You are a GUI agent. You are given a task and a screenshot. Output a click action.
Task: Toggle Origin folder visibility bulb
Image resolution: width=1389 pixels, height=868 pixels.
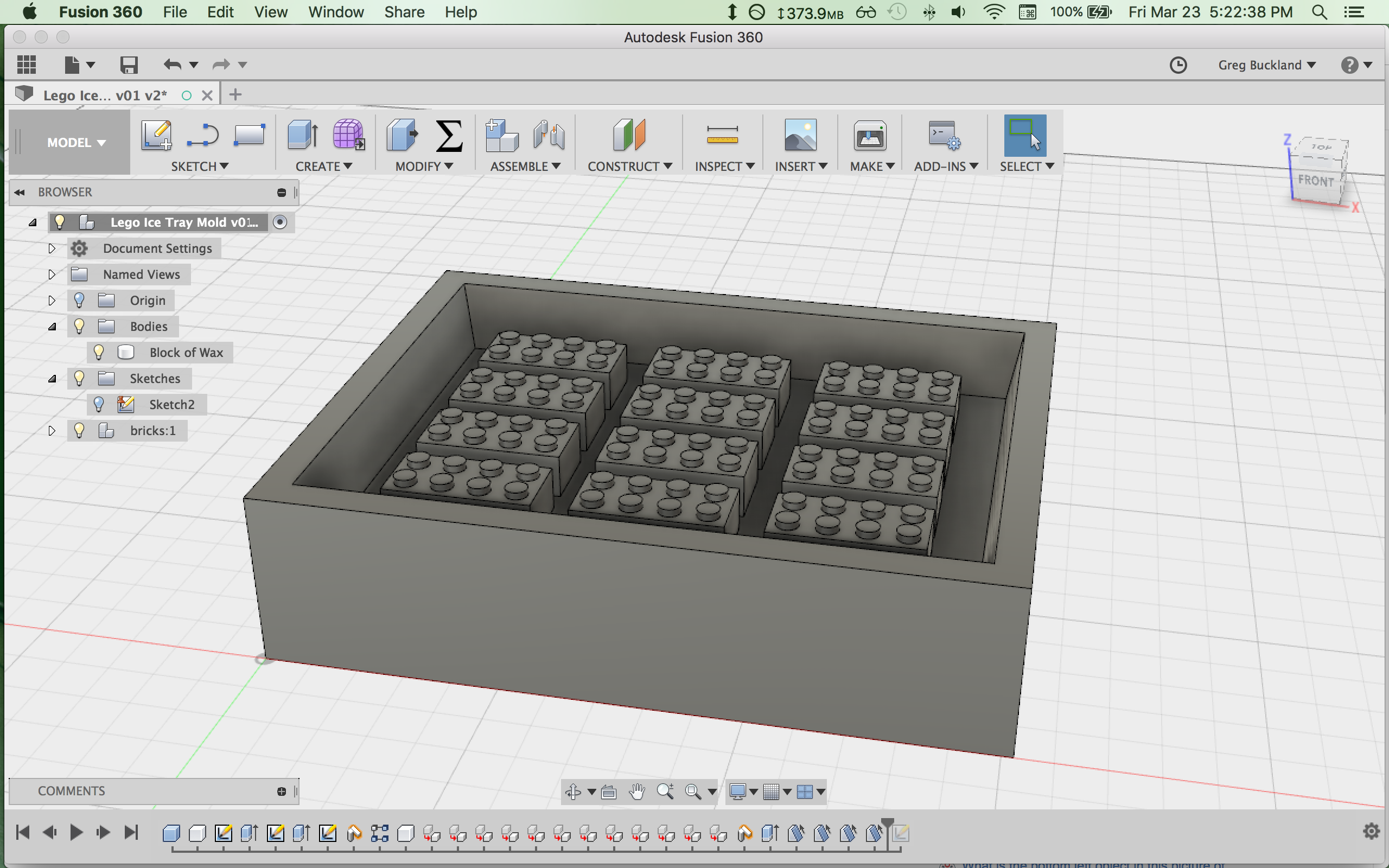[79, 300]
